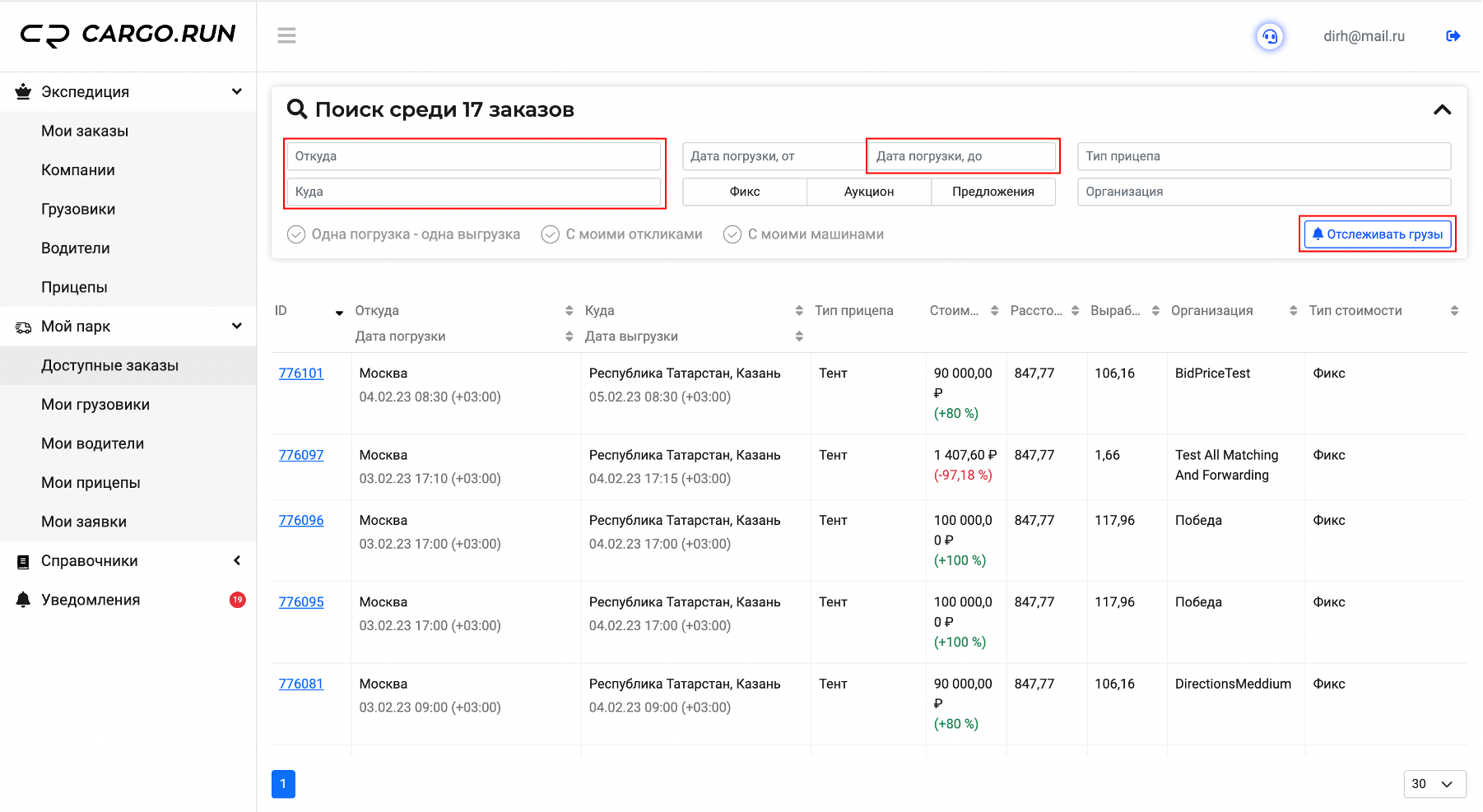Screen dimensions: 1483x812
Task: Click the Справочники book icon
Action: (23, 561)
